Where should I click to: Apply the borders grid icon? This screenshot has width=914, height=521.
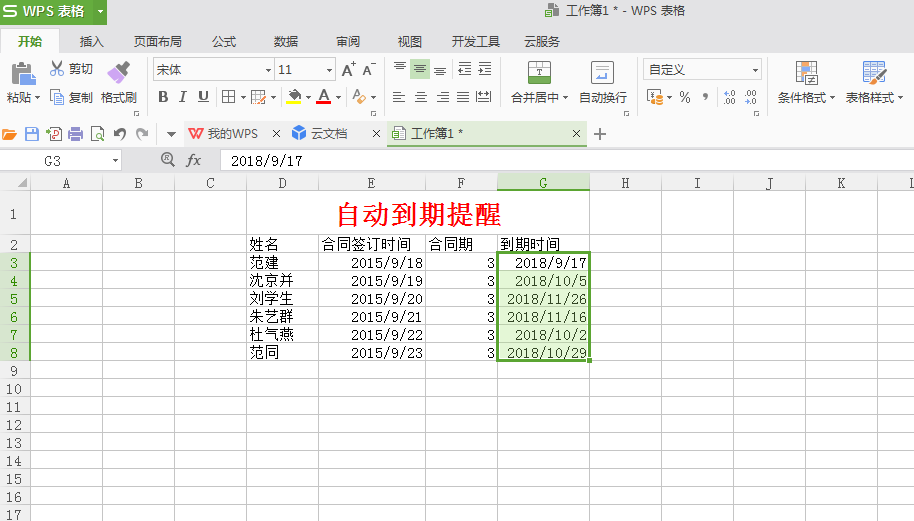(x=228, y=97)
